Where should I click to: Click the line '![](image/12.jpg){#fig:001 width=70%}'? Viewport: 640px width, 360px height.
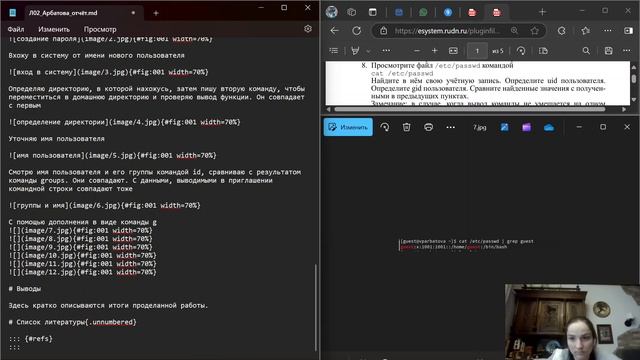pos(82,272)
